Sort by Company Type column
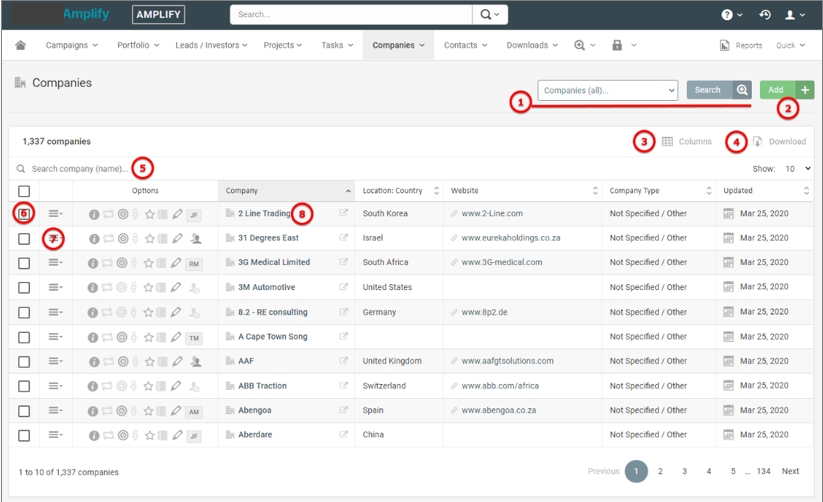The image size is (823, 502). pos(659,191)
